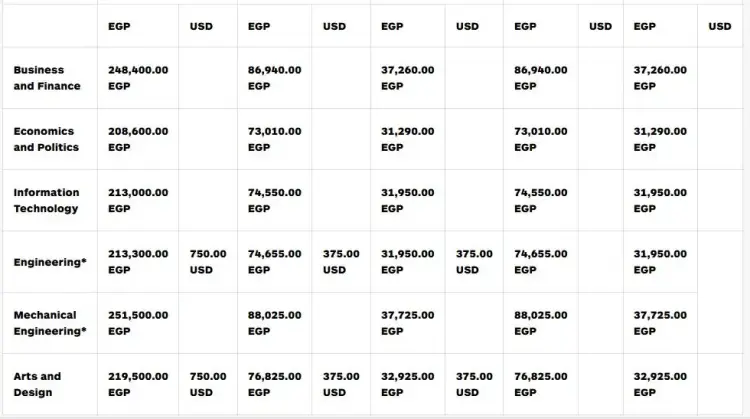The width and height of the screenshot is (750, 419).
Task: Click the 213,000.00 EGP cell
Action: tap(138, 200)
